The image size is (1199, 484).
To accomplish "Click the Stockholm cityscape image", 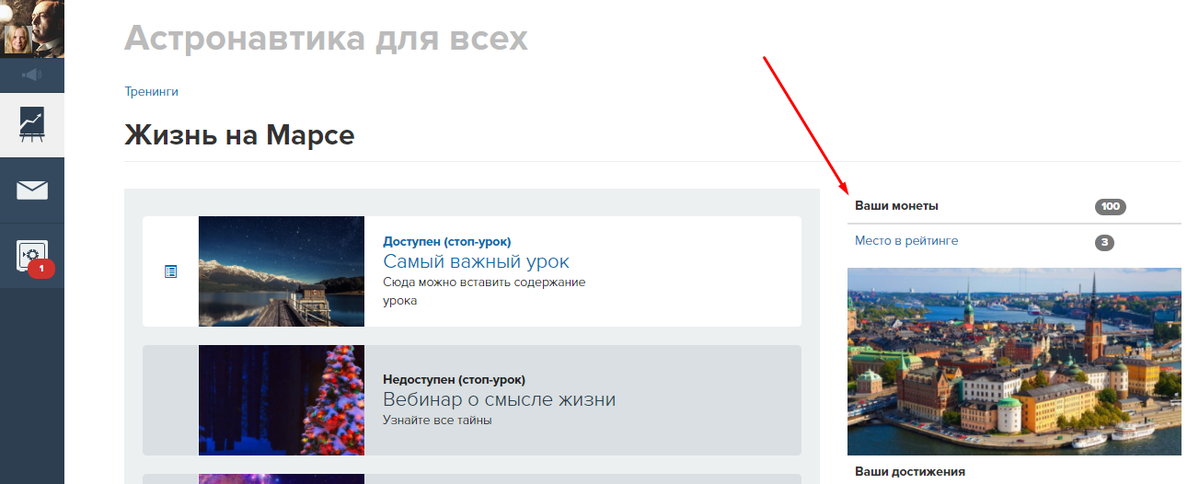I will coord(1014,361).
